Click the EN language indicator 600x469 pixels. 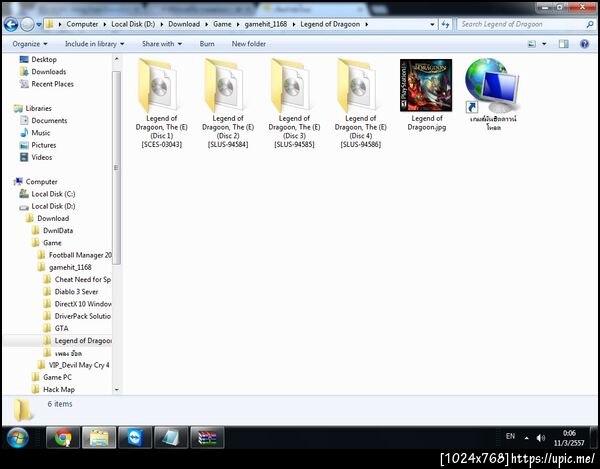(510, 436)
